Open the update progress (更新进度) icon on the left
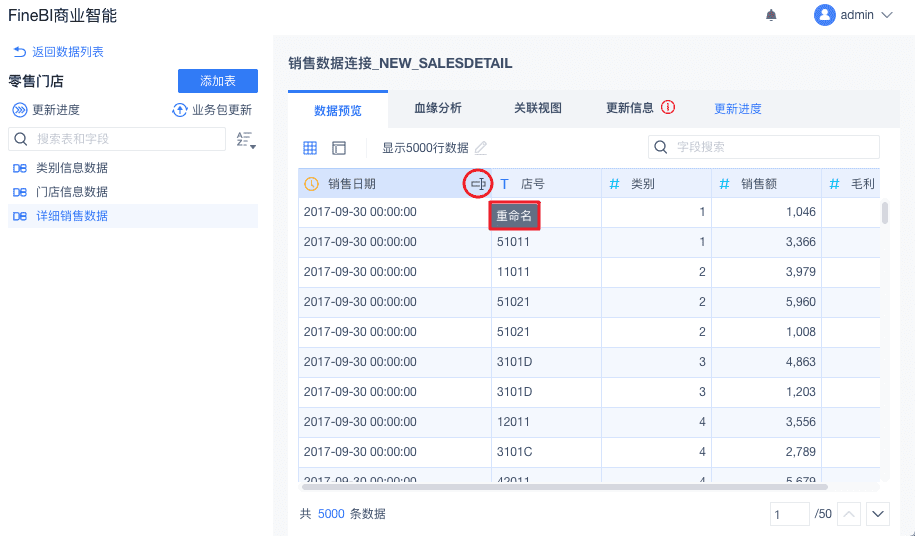 (x=20, y=110)
